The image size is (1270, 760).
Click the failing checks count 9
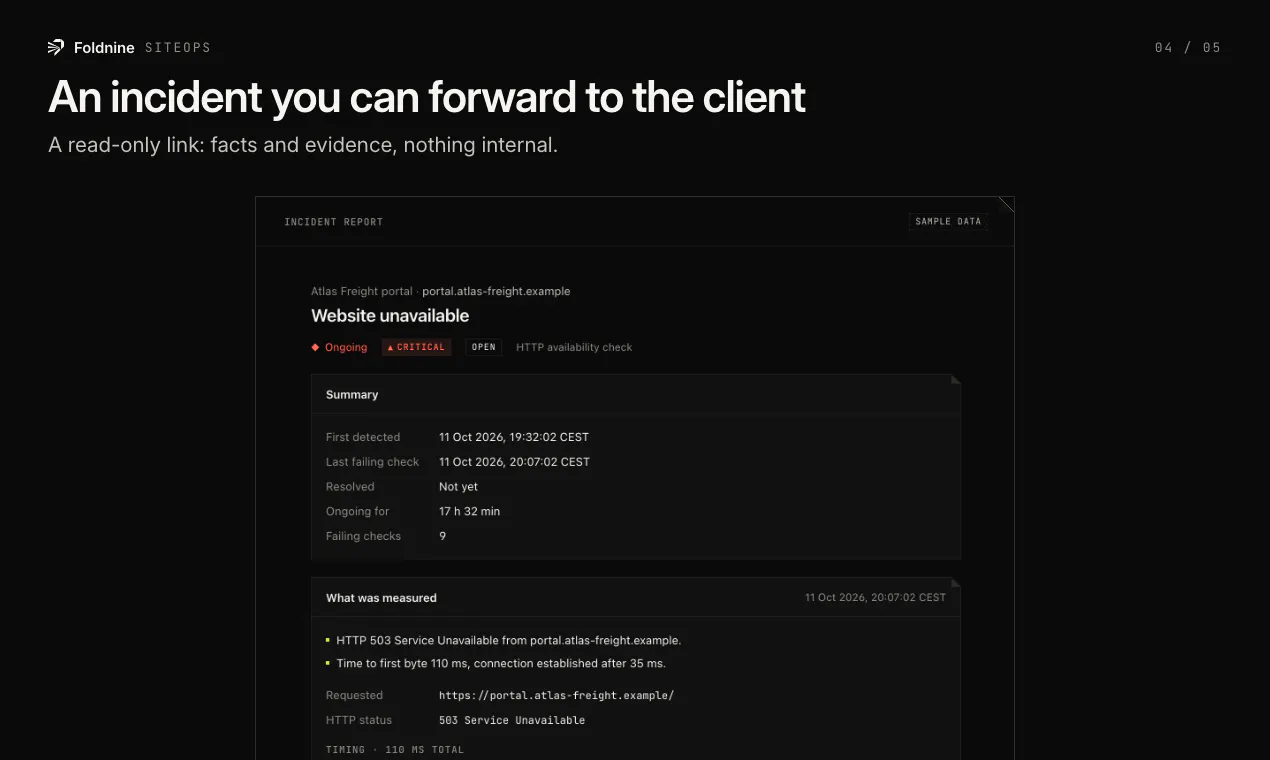pos(443,536)
